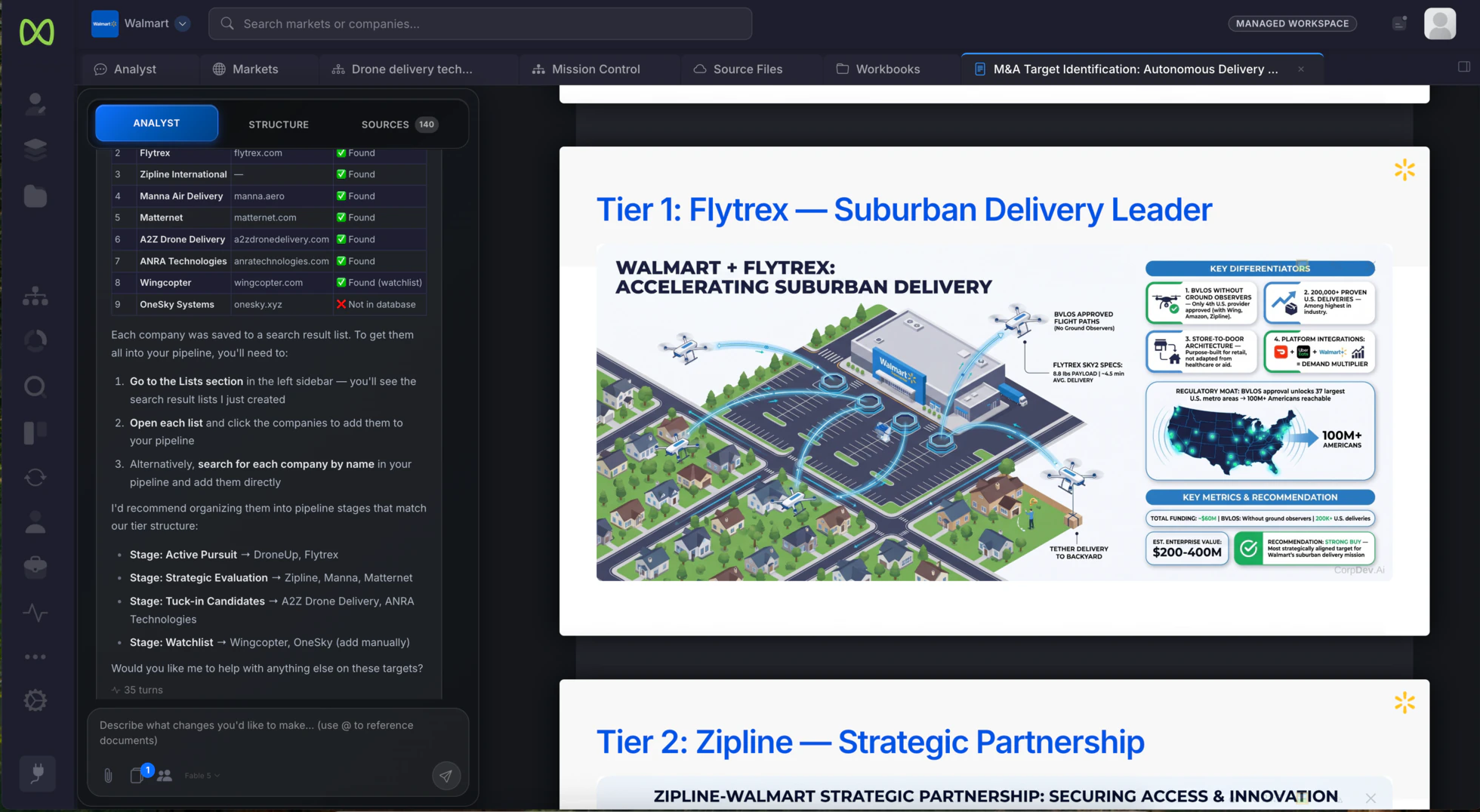Viewport: 1480px width, 812px height.
Task: Switch to the Mission Control tab
Action: coord(586,69)
